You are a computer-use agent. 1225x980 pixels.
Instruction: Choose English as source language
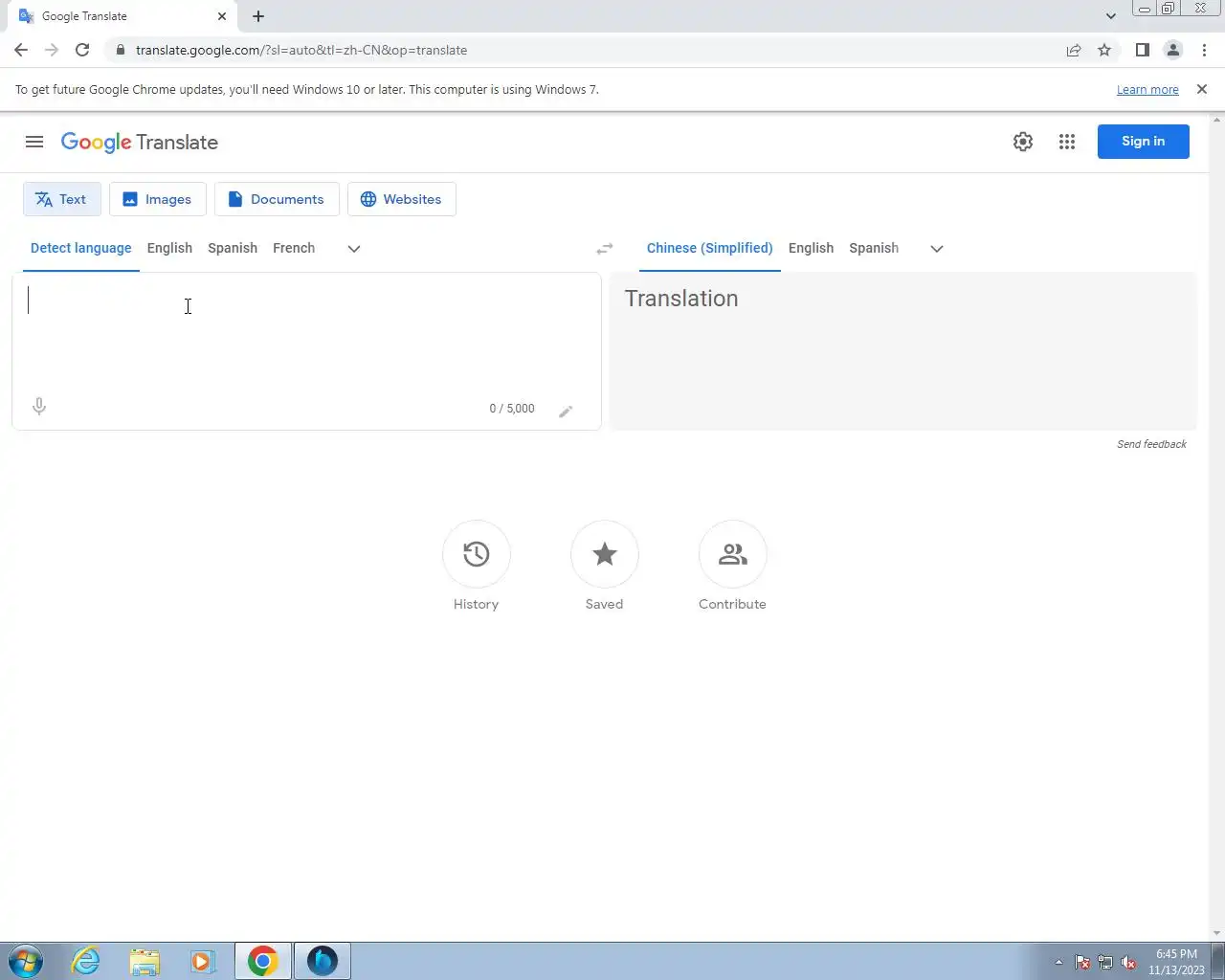[169, 248]
